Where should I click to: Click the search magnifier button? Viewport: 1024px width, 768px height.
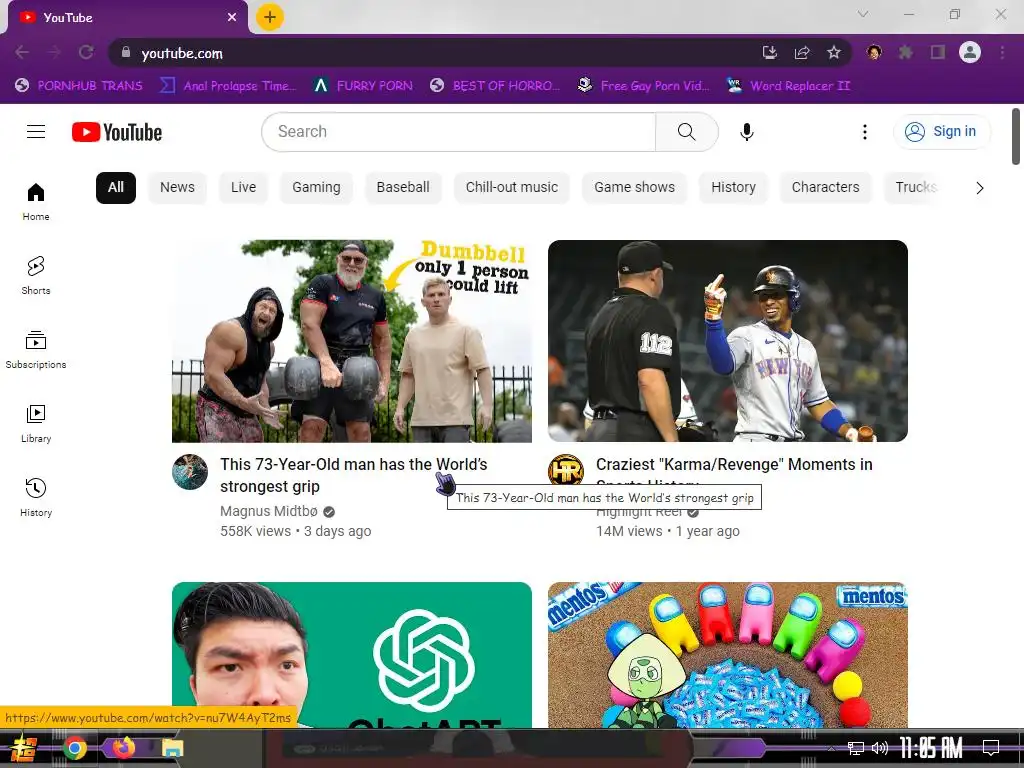(686, 132)
